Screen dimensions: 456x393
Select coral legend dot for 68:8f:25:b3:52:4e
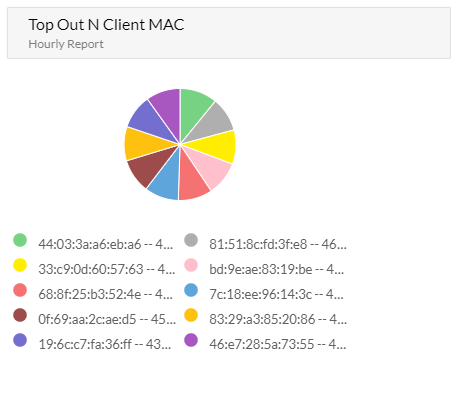coord(20,290)
